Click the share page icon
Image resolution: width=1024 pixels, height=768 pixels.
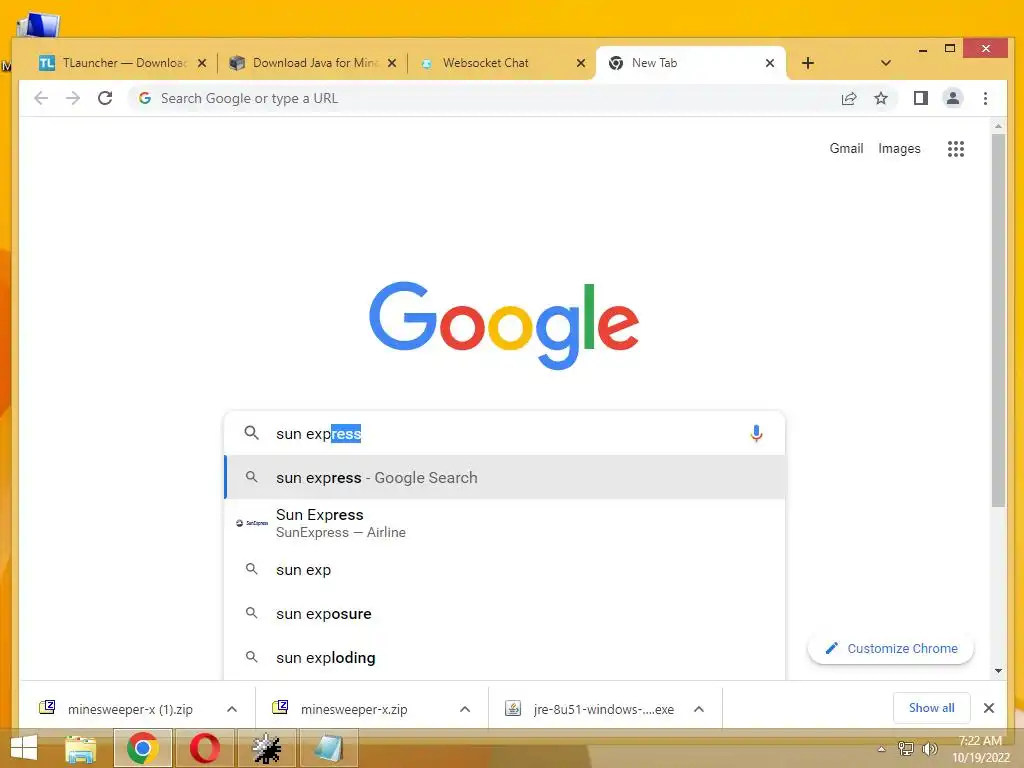tap(848, 99)
